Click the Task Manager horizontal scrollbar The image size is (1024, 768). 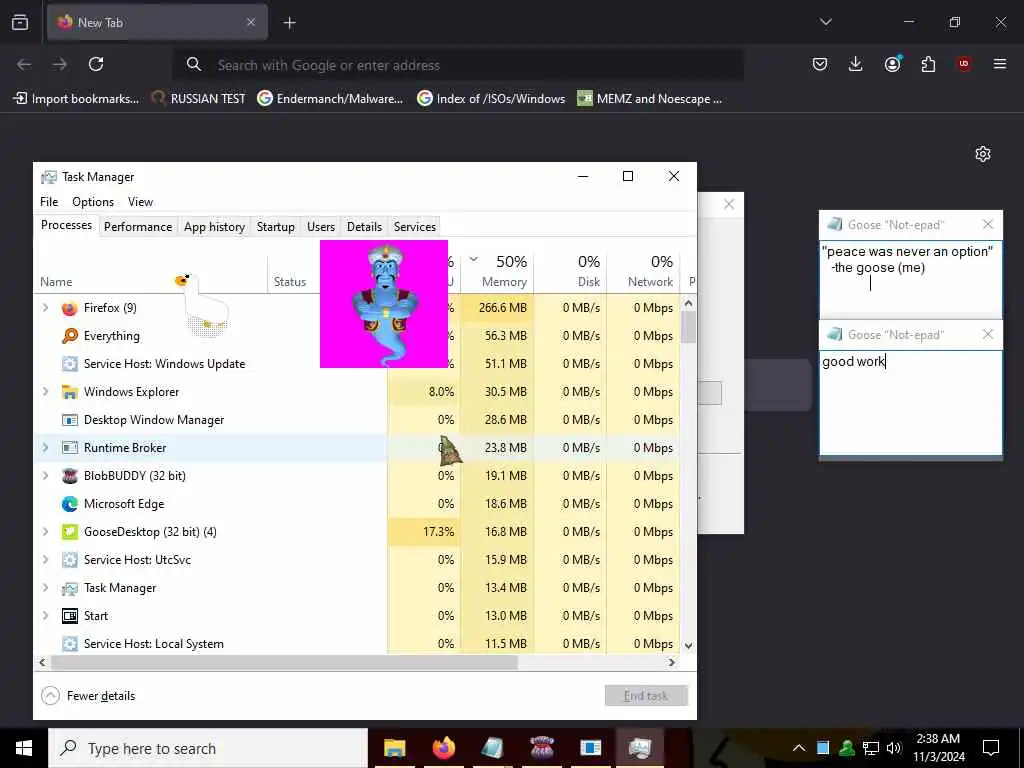coord(285,662)
